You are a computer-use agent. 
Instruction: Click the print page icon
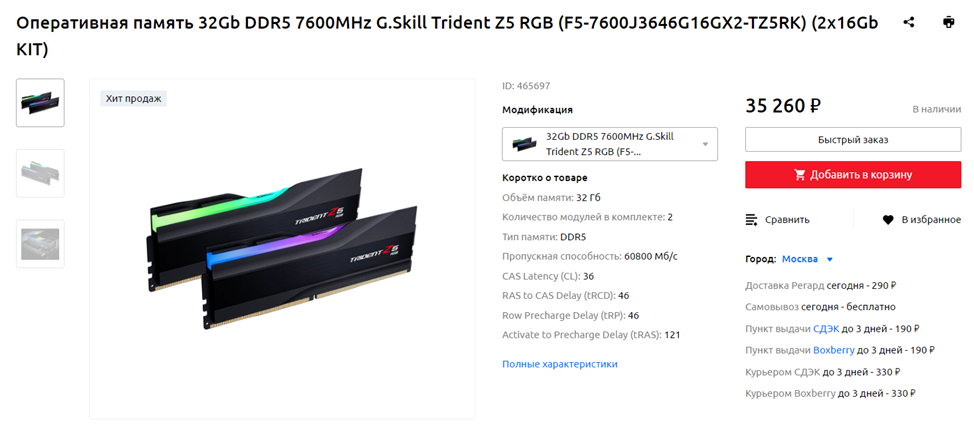pos(948,22)
